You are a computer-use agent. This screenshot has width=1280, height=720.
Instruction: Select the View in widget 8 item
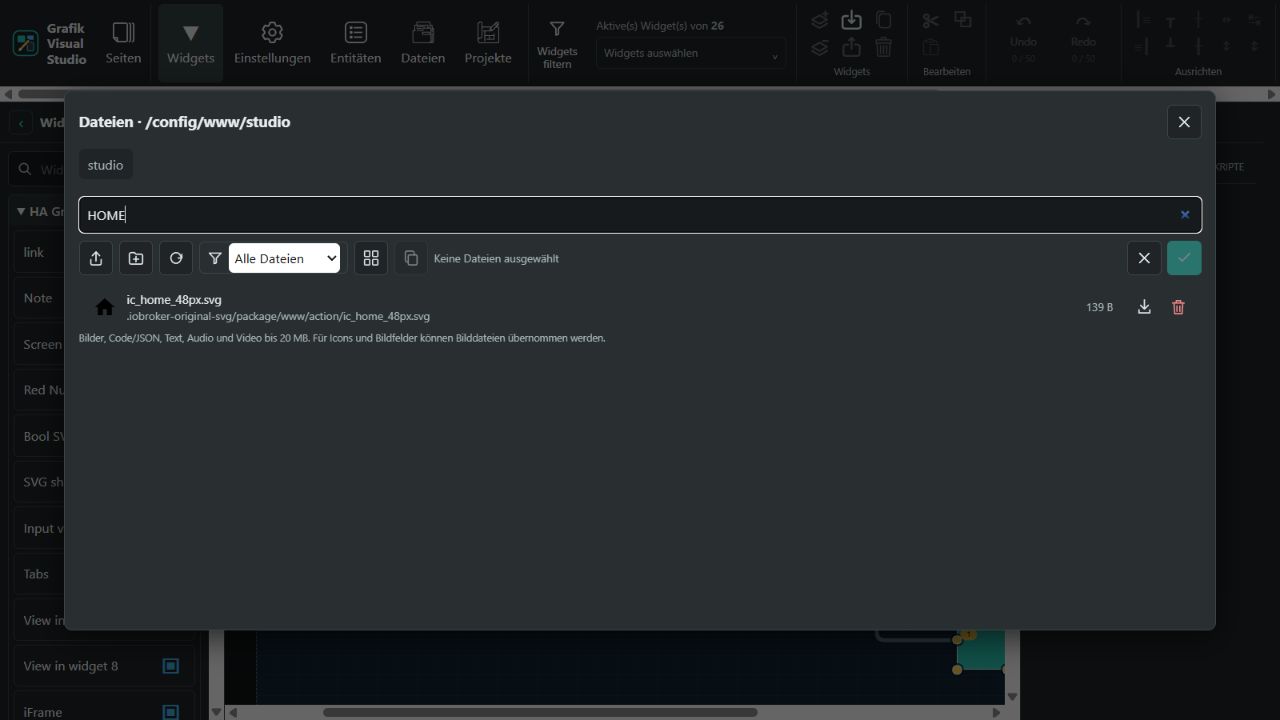tap(104, 666)
